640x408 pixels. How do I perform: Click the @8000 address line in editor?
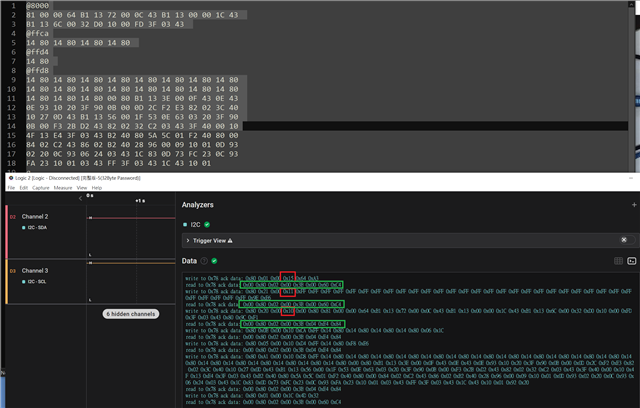pos(38,6)
